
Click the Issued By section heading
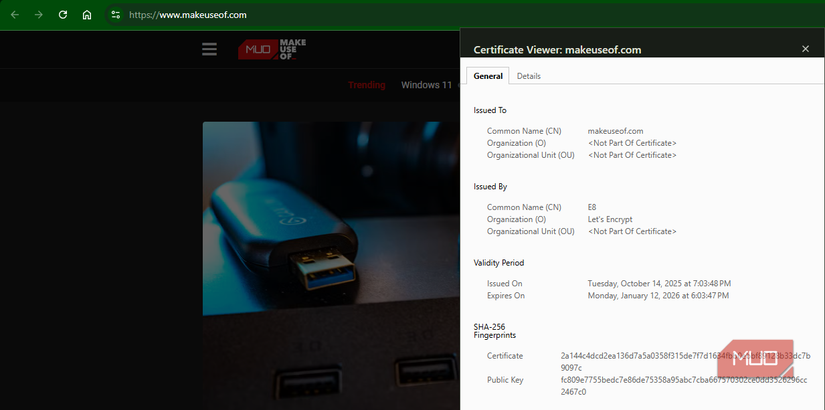pyautogui.click(x=490, y=187)
